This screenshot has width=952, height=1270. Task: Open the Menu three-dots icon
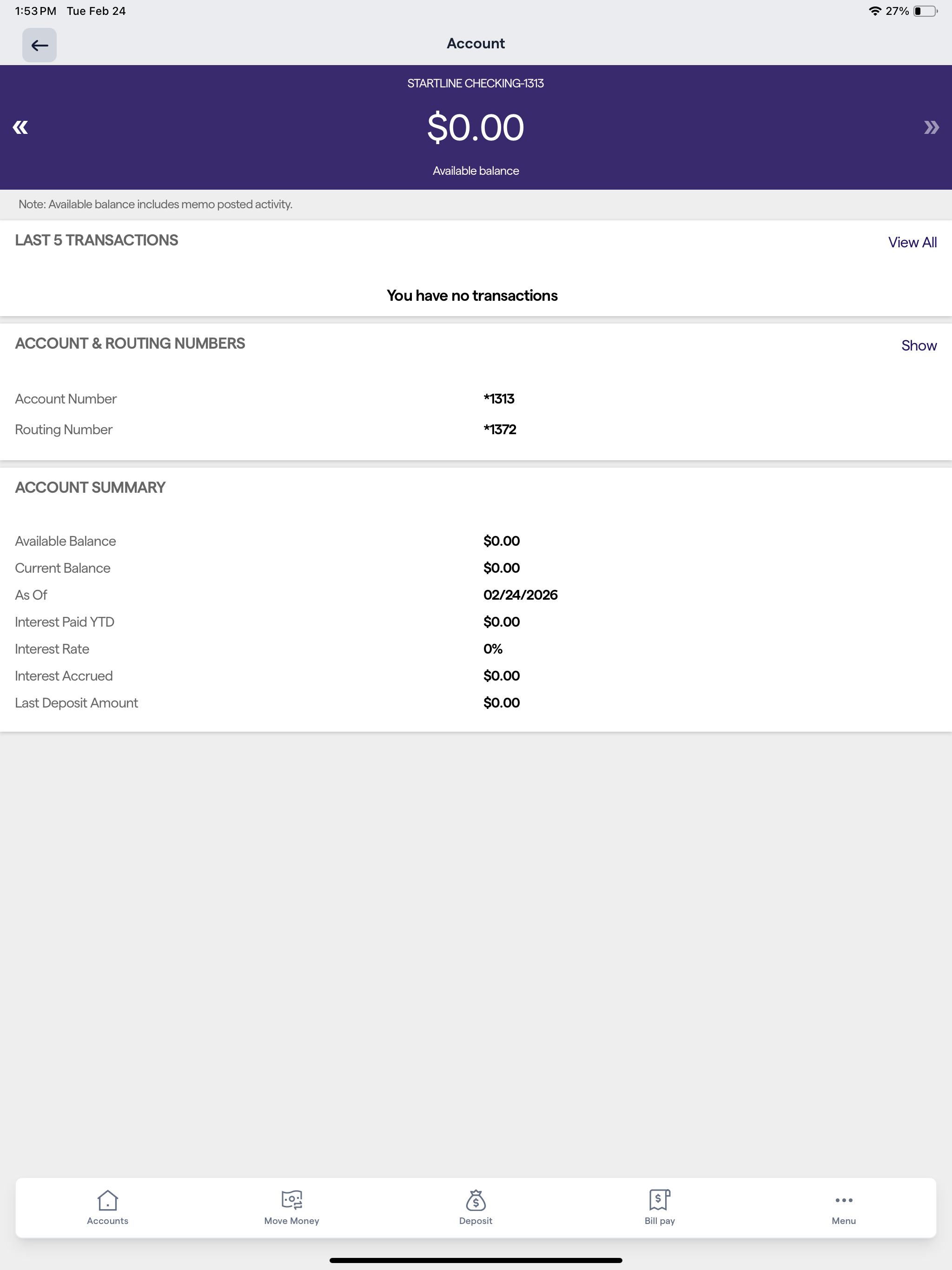(844, 1200)
